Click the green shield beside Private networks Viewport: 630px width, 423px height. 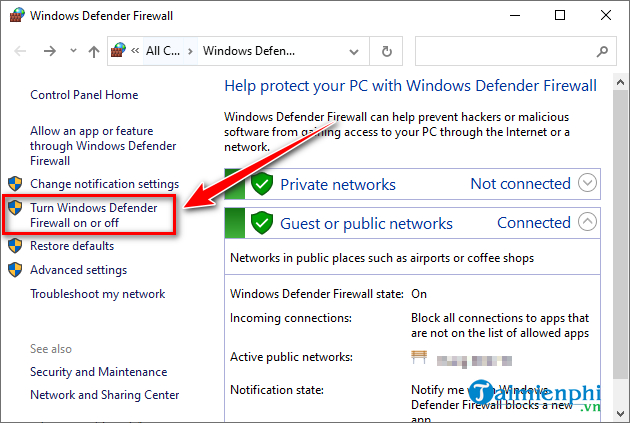click(262, 184)
